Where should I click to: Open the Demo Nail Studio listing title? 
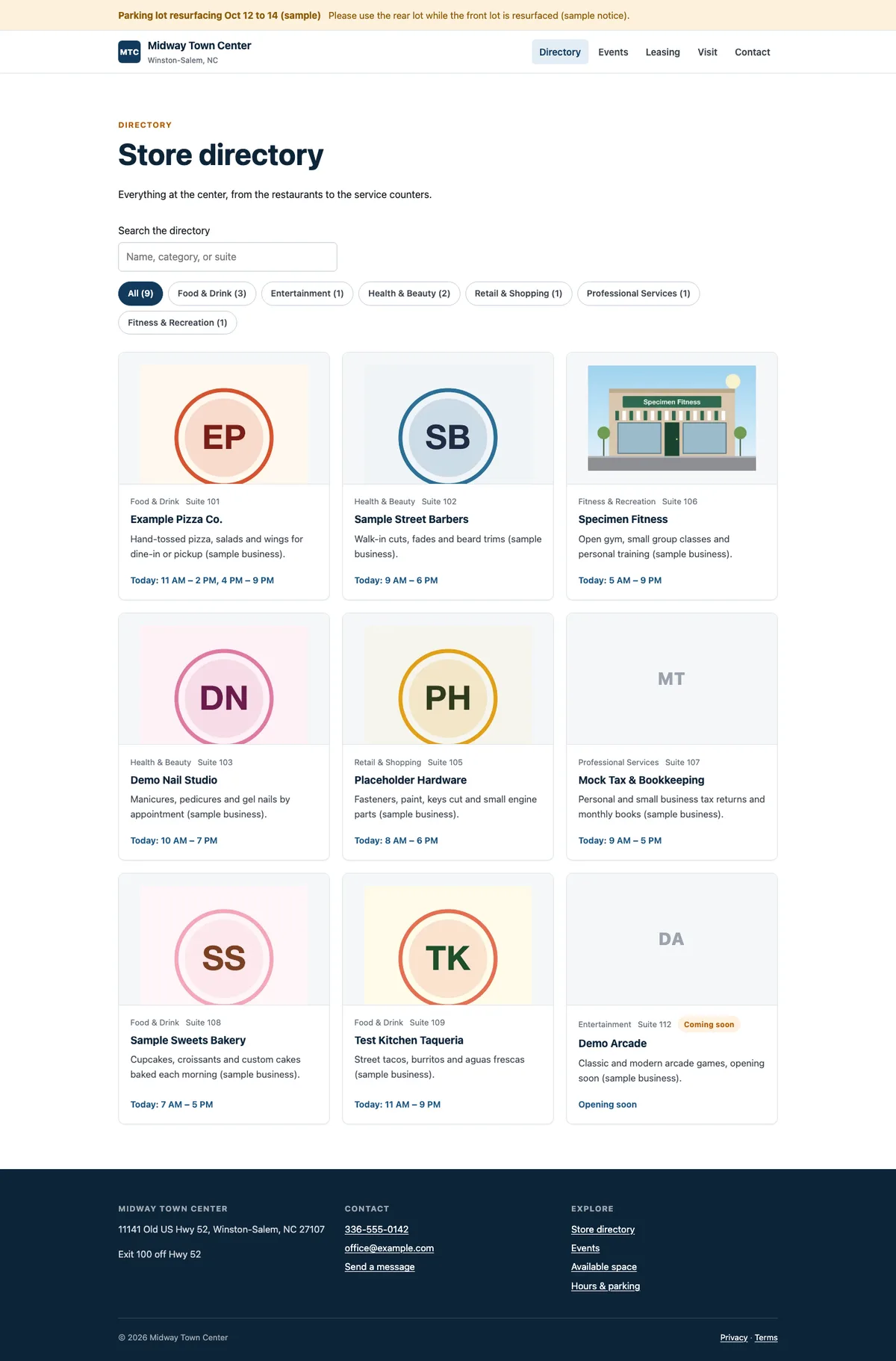coord(174,780)
